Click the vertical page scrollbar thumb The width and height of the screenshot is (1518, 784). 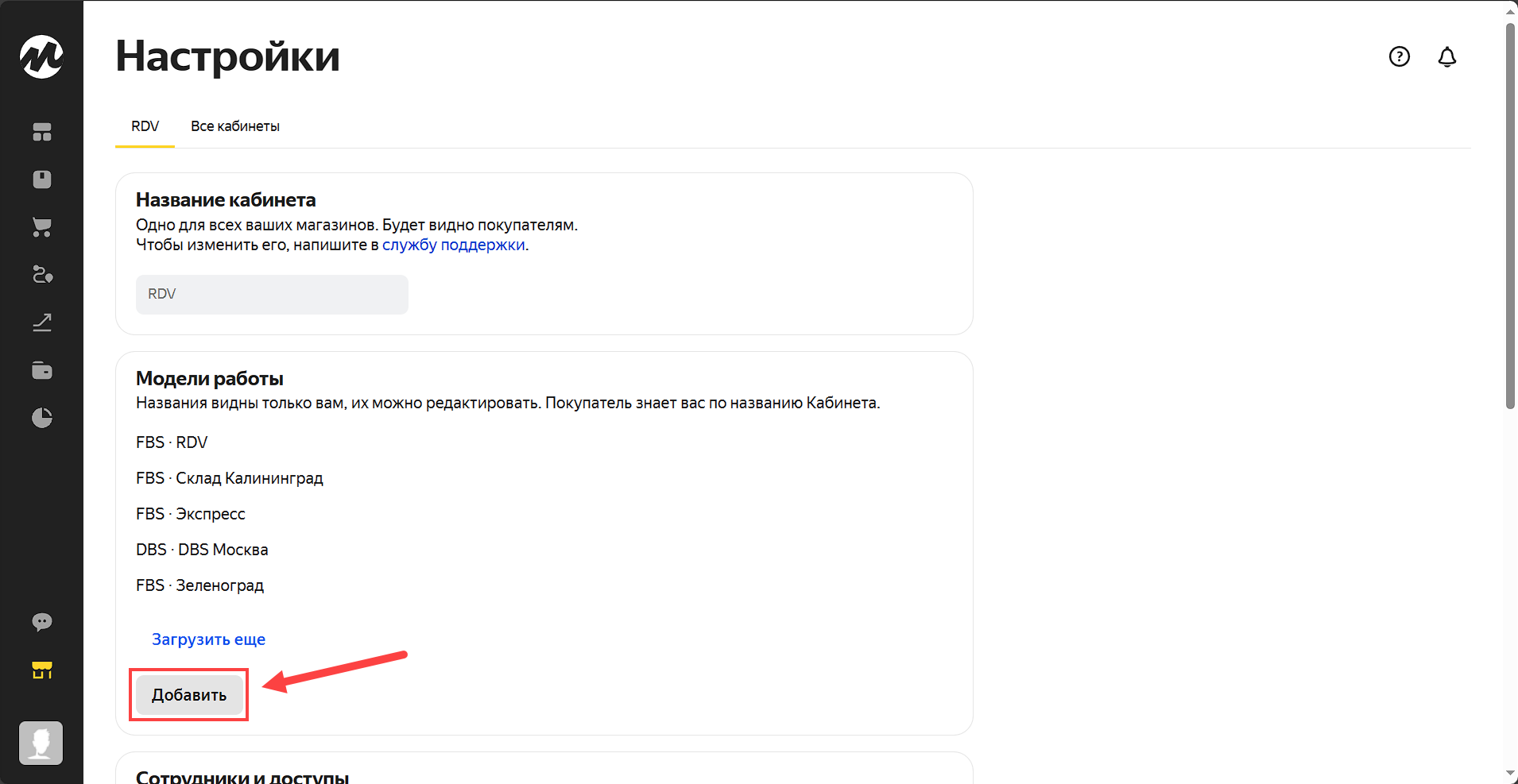[x=1510, y=216]
